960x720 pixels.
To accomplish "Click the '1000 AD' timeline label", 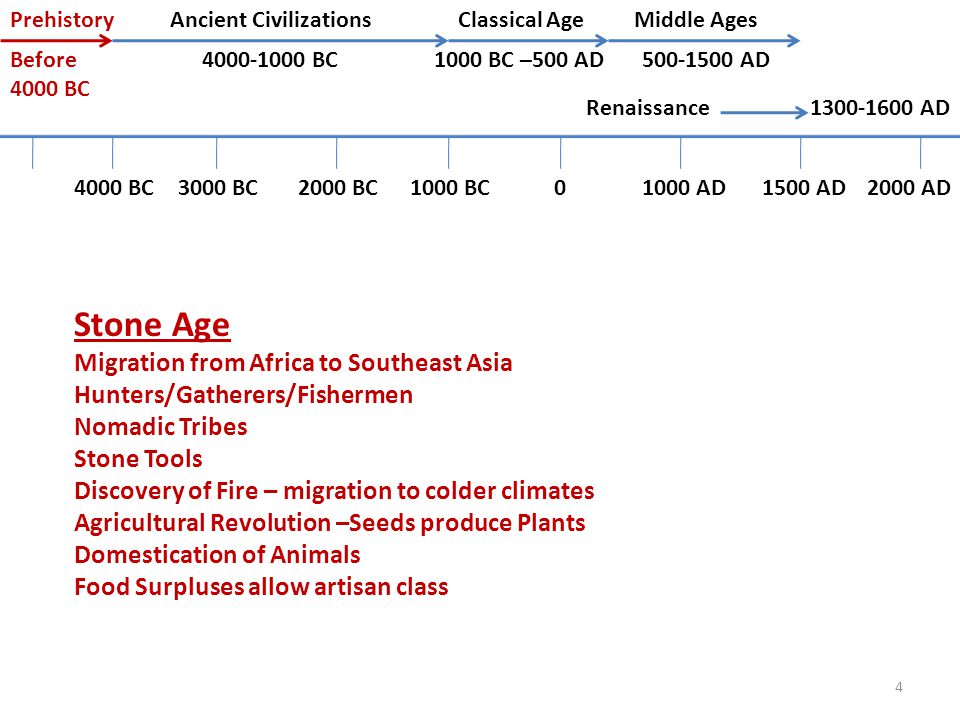I will tap(684, 188).
